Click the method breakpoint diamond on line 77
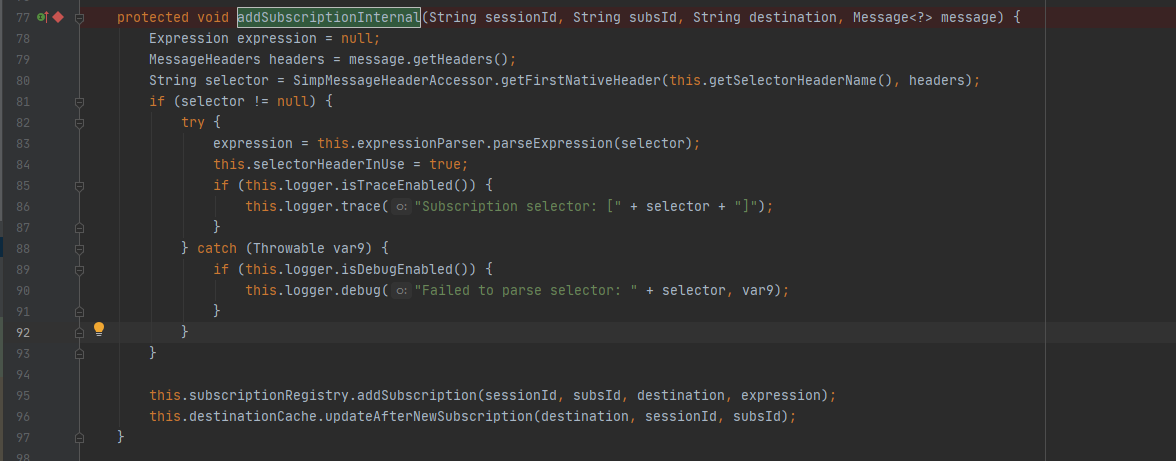1176x461 pixels. tap(57, 18)
